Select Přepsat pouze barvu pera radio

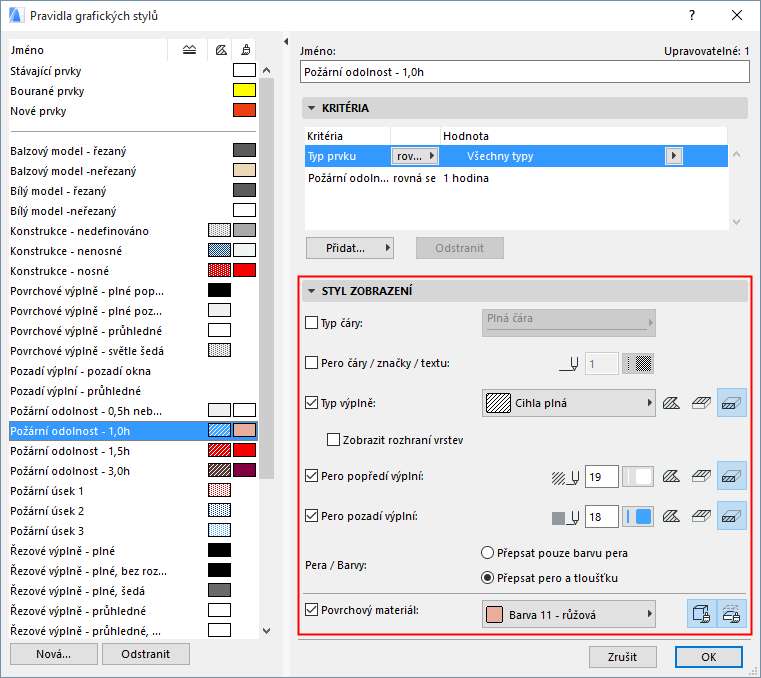coord(487,553)
